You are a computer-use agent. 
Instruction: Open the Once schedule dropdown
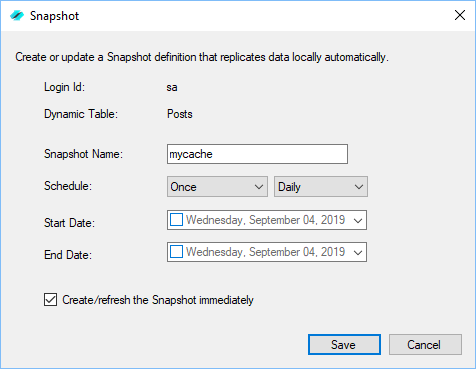click(x=217, y=187)
